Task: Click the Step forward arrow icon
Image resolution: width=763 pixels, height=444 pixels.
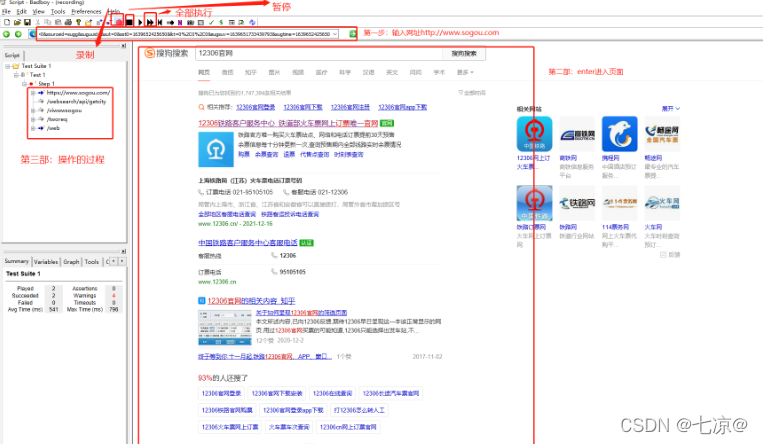Action: (170, 22)
